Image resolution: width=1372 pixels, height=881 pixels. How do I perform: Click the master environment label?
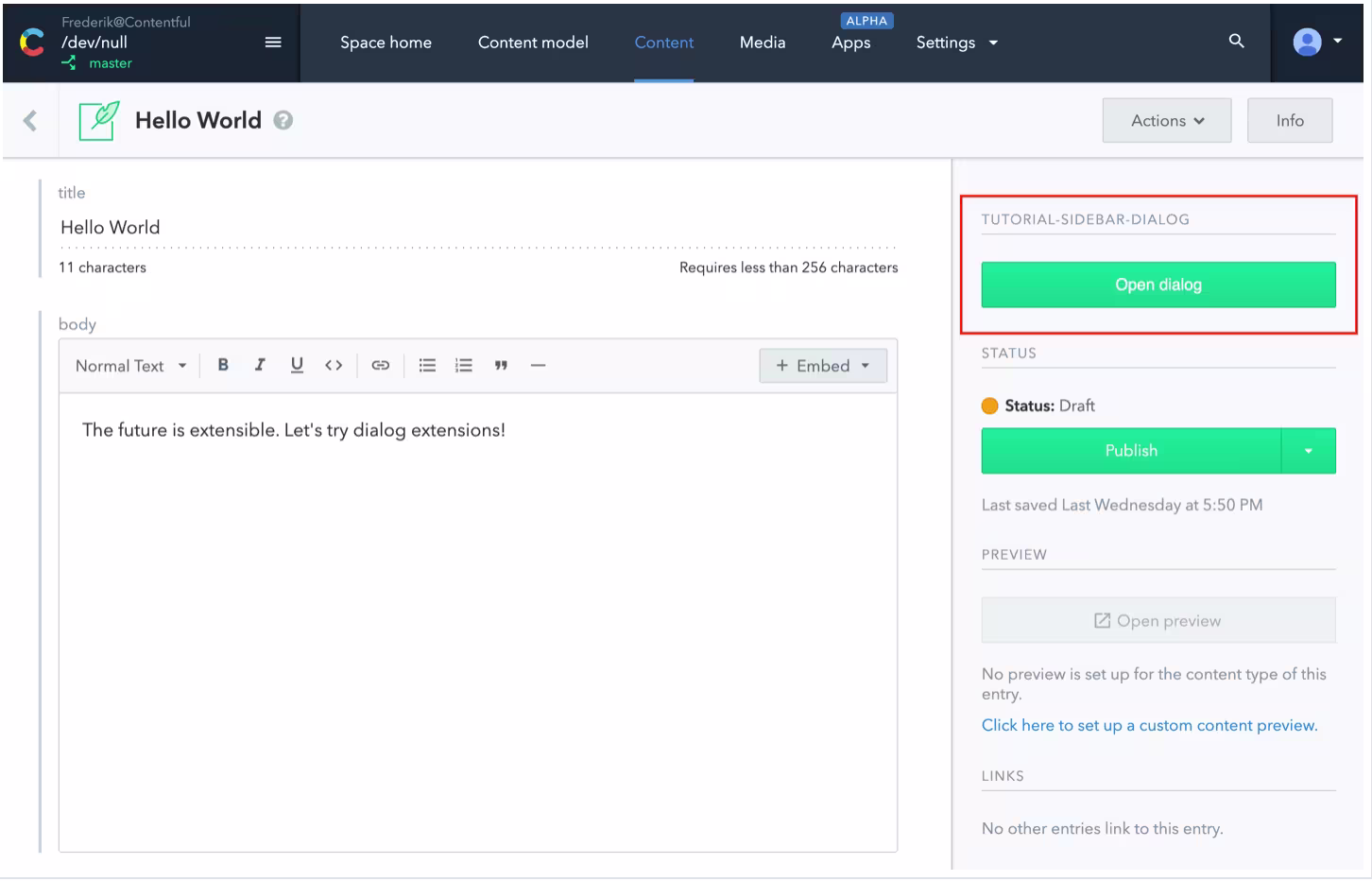click(111, 63)
